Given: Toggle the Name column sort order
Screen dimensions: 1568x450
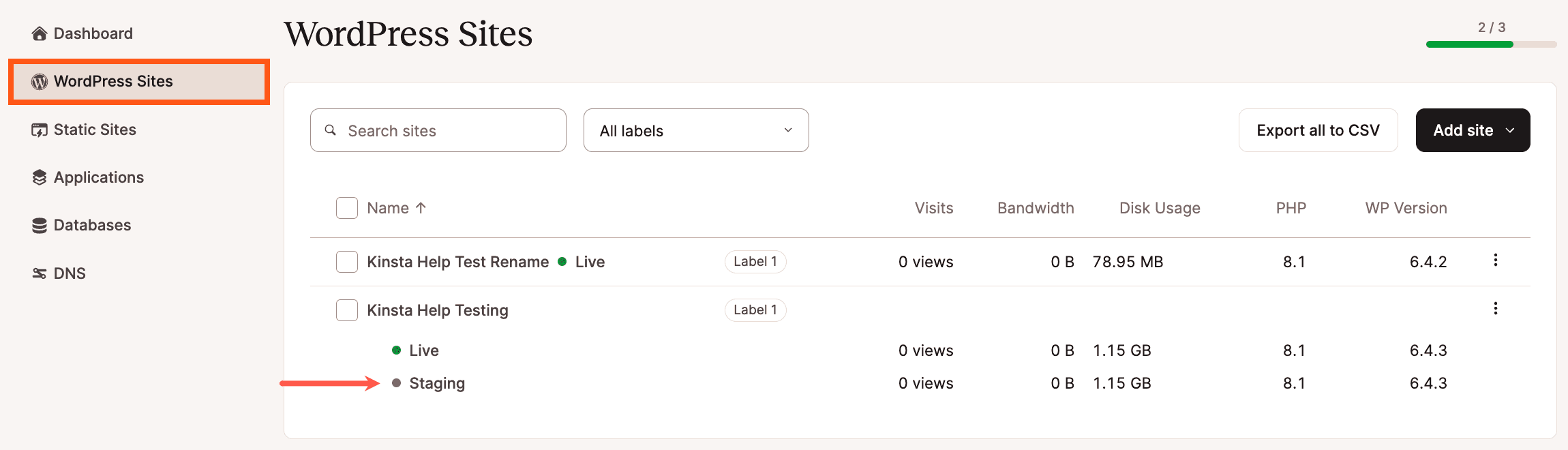Looking at the screenshot, I should pos(397,207).
